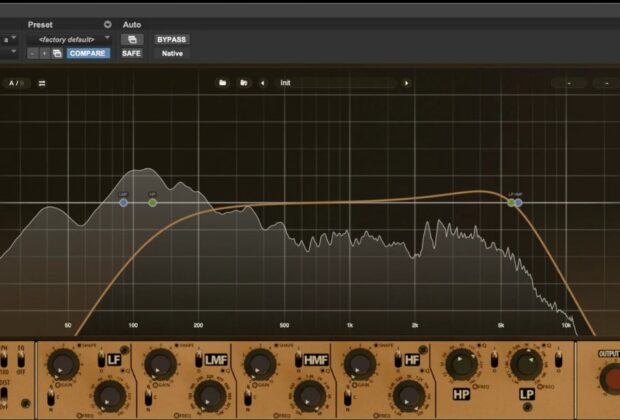Click the HMF gain knob
The height and width of the screenshot is (420, 620).
[260, 364]
